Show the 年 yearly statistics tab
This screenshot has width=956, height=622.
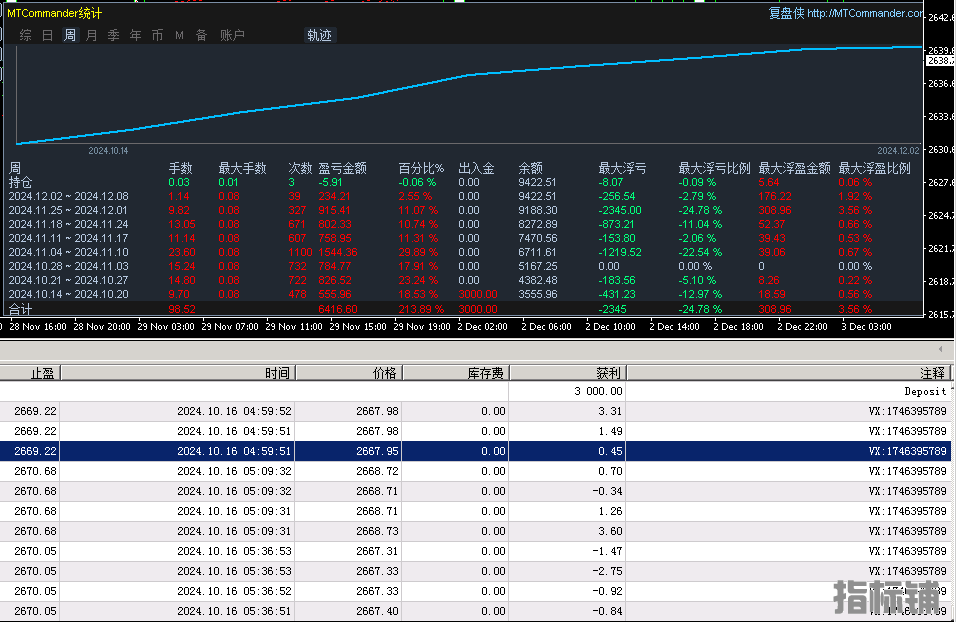click(136, 35)
